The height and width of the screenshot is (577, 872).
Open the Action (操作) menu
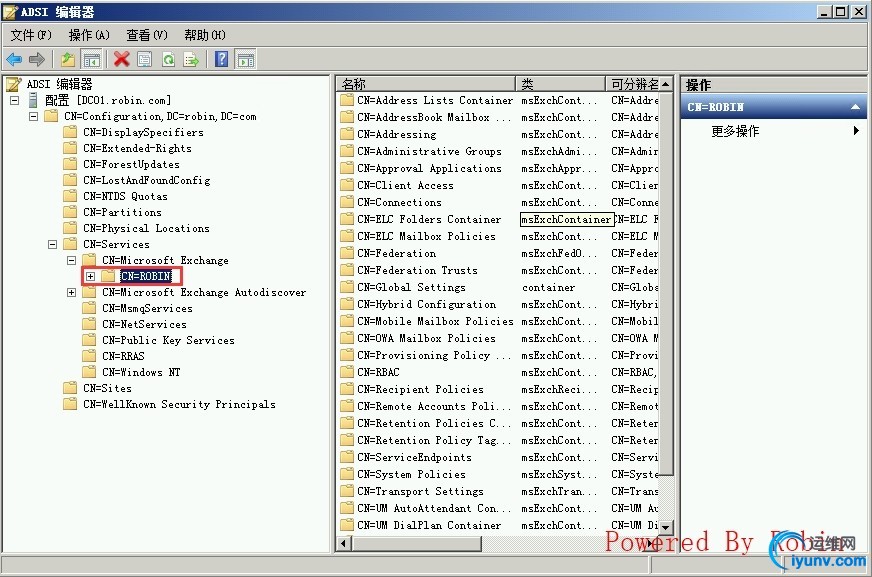[89, 35]
